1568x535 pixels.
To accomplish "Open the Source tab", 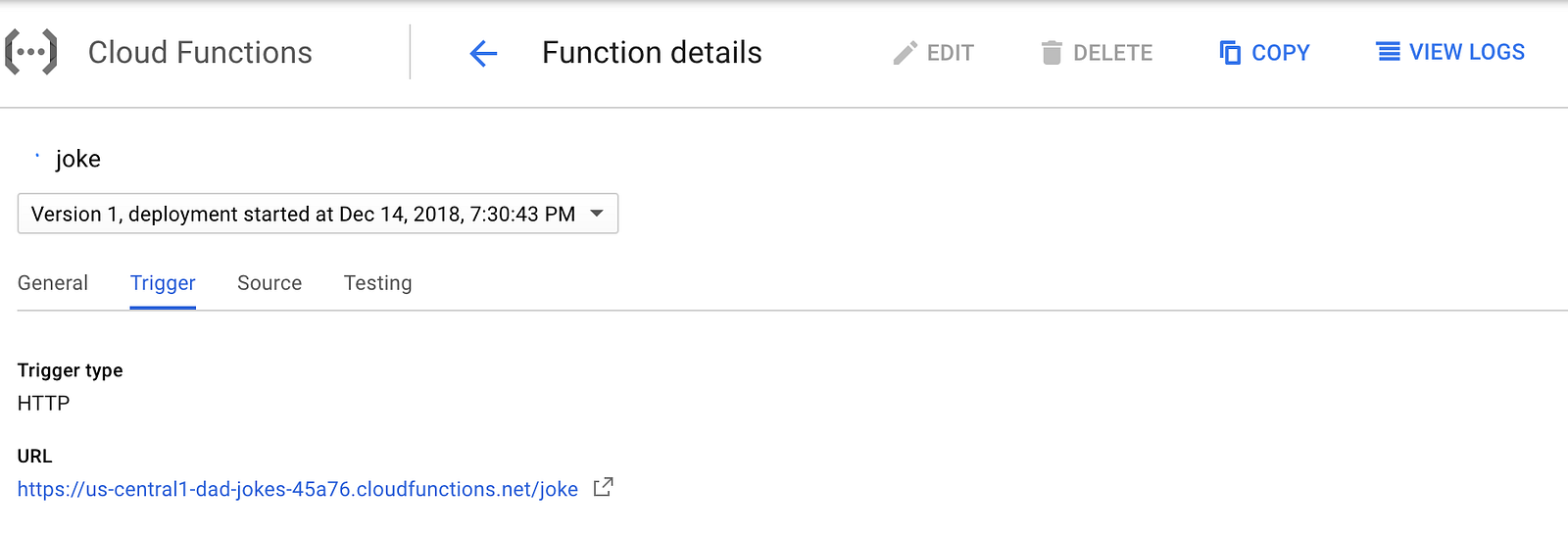I will (269, 283).
